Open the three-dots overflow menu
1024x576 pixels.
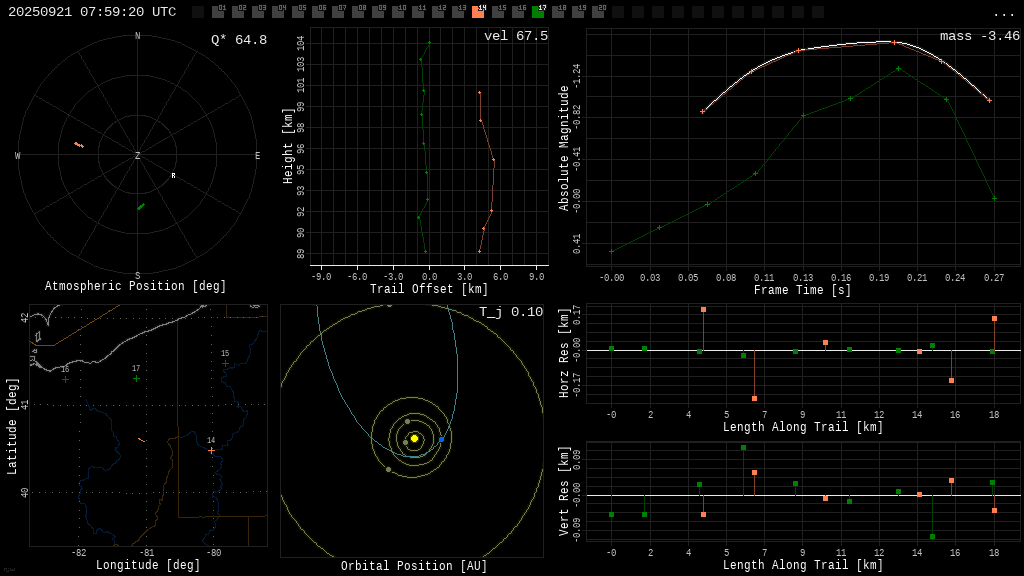click(1003, 13)
